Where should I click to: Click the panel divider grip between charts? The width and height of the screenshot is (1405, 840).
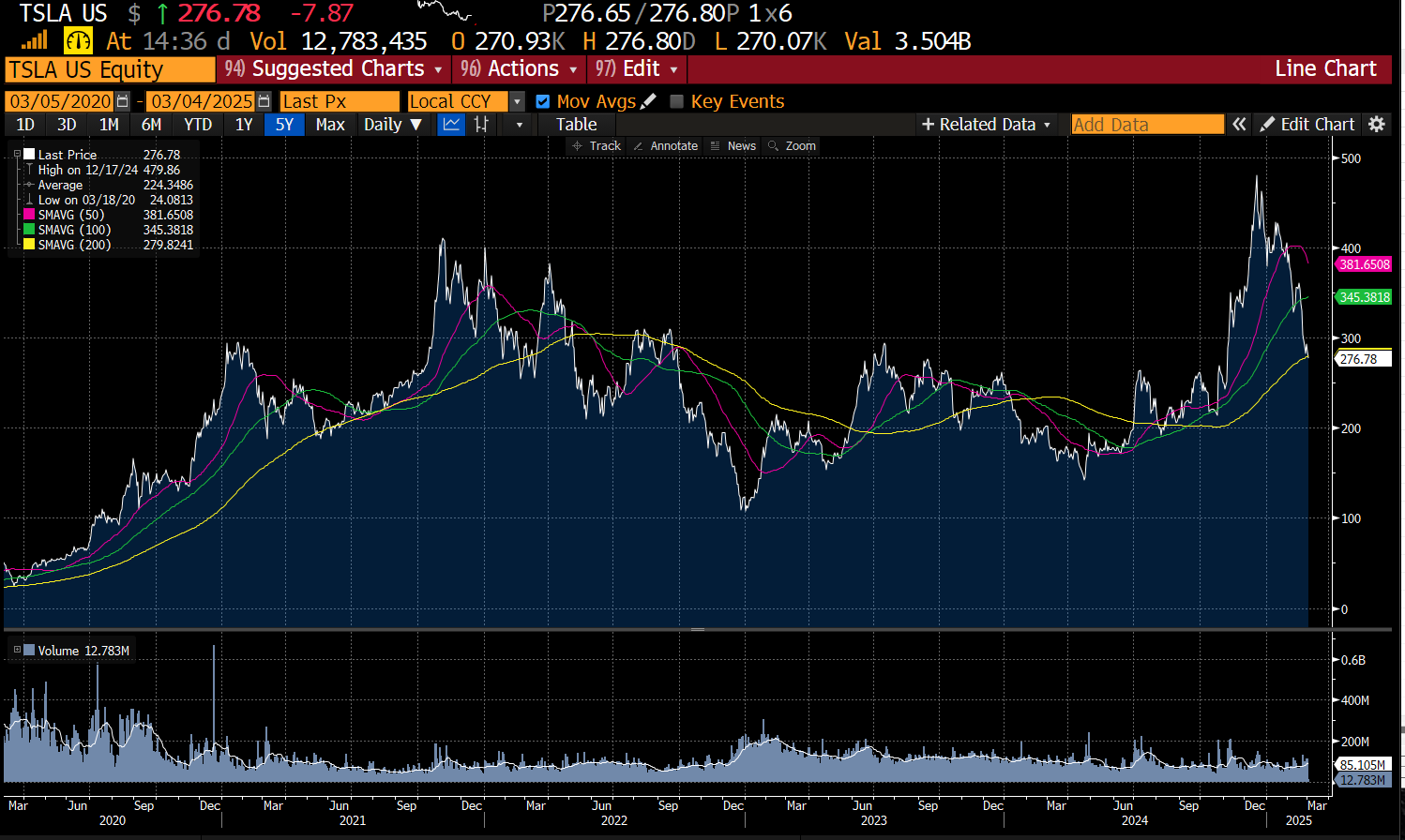click(698, 629)
